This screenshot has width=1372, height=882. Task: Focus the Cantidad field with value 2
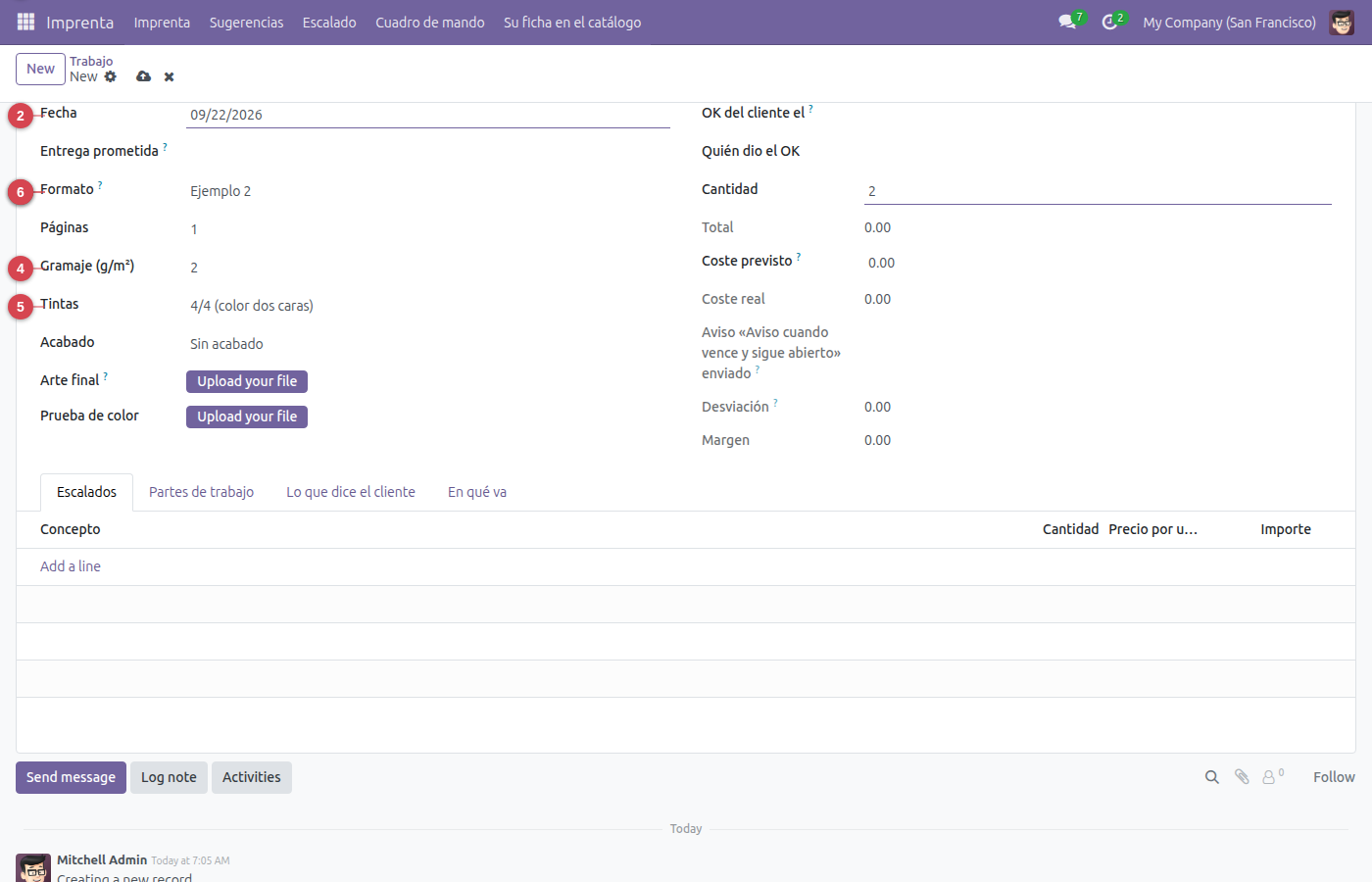click(x=1098, y=191)
